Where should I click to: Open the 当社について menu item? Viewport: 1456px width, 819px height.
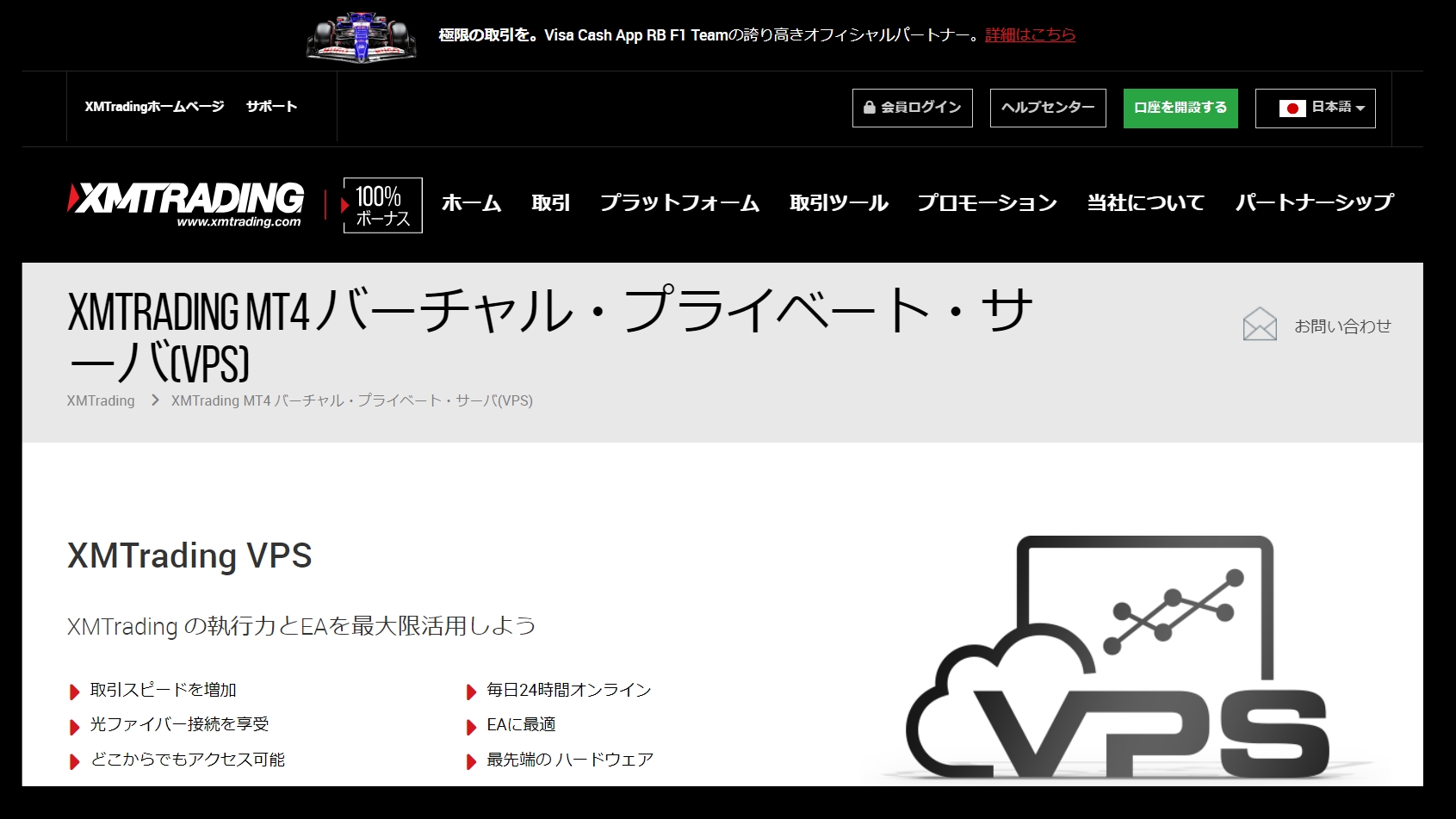(x=1145, y=203)
